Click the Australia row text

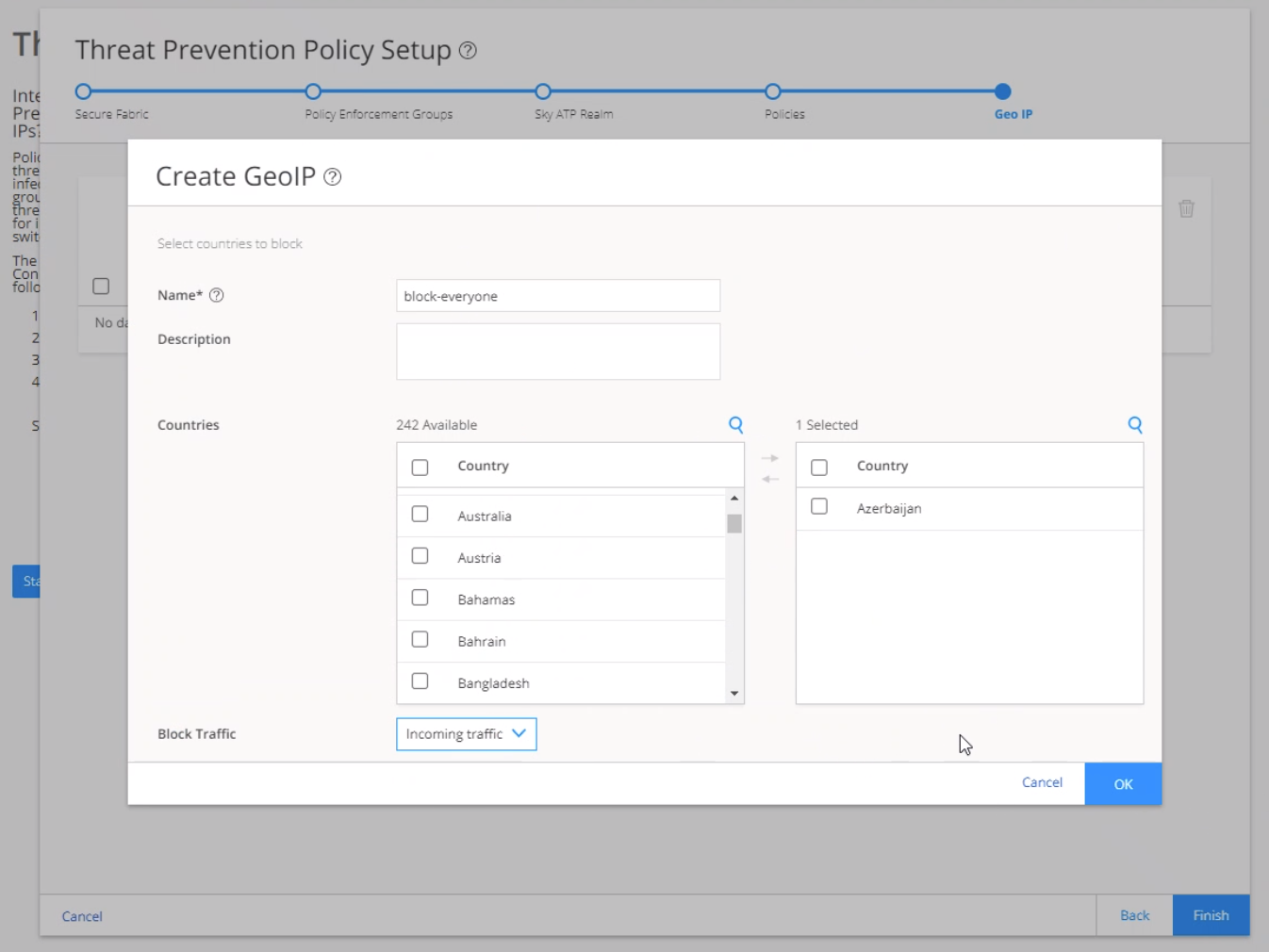point(485,517)
